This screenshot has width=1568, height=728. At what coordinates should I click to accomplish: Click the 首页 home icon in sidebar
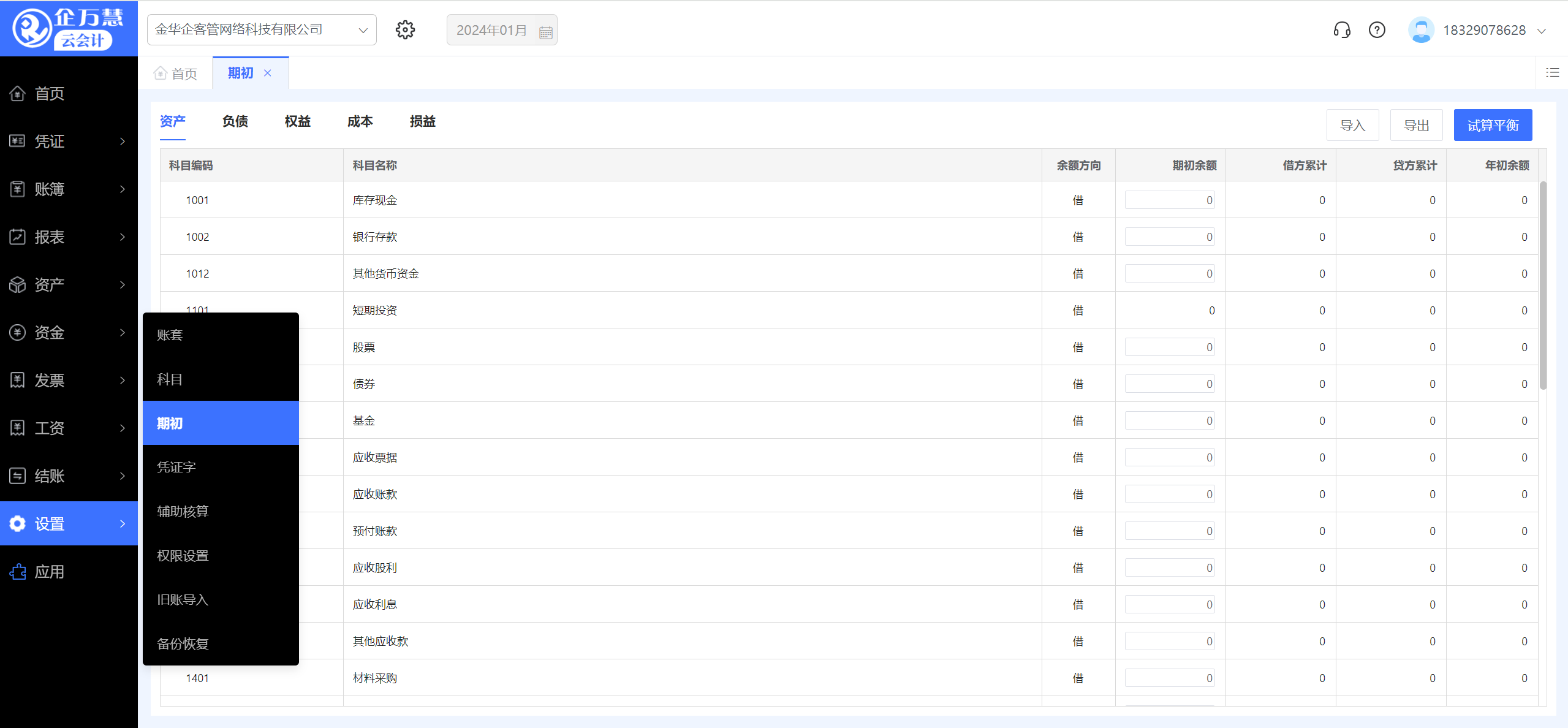coord(18,93)
